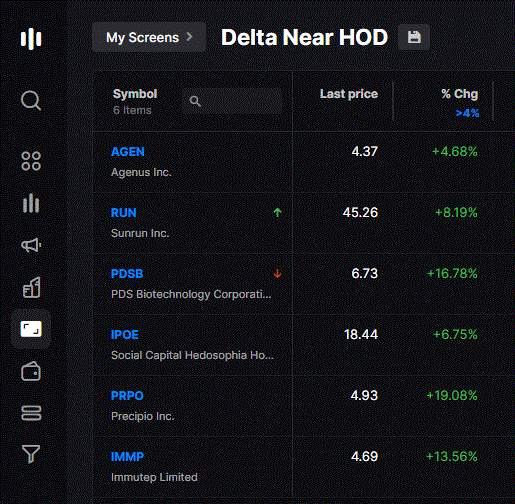Click Precipio Inc. company name
Viewport: 515px width, 504px height.
[x=143, y=416]
